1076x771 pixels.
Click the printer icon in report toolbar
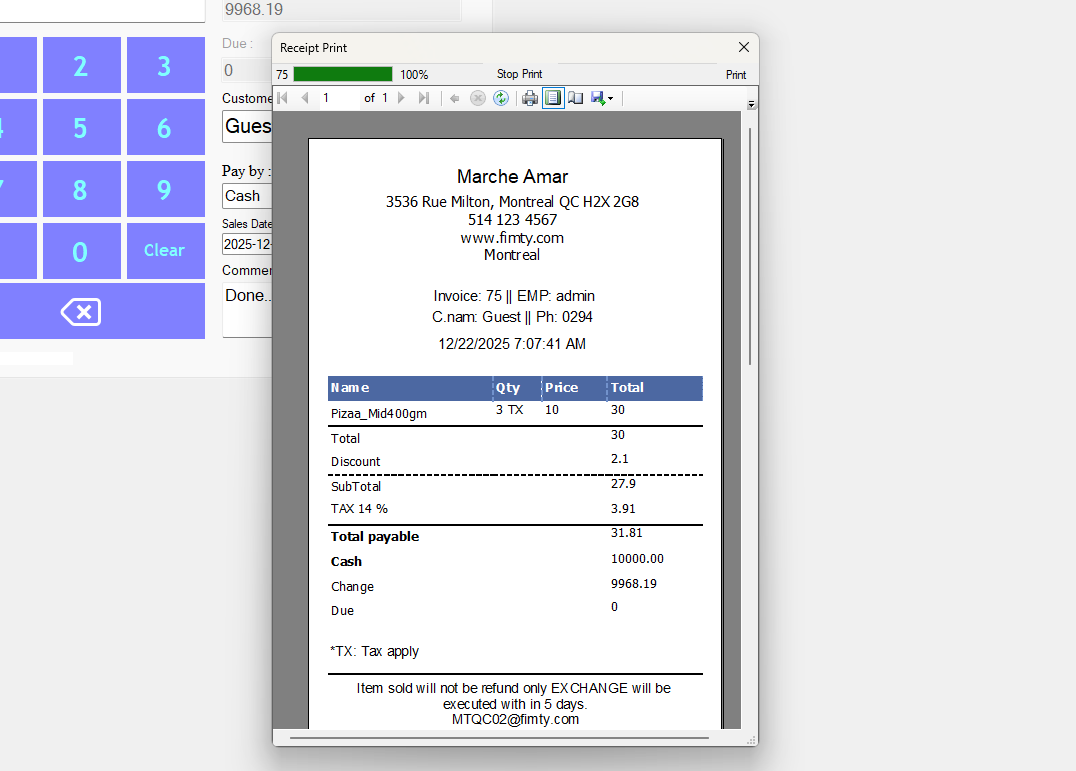point(530,98)
